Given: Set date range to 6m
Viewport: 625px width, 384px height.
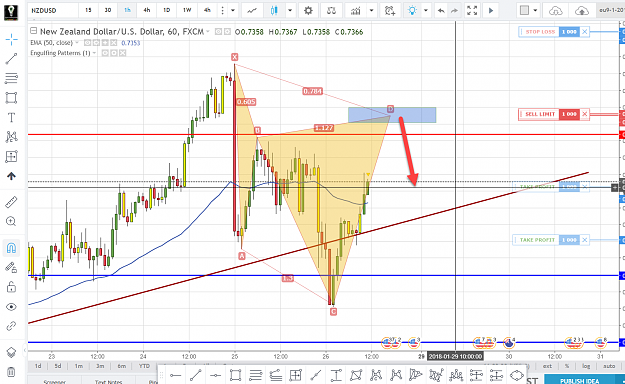Looking at the screenshot, I should click(122, 366).
